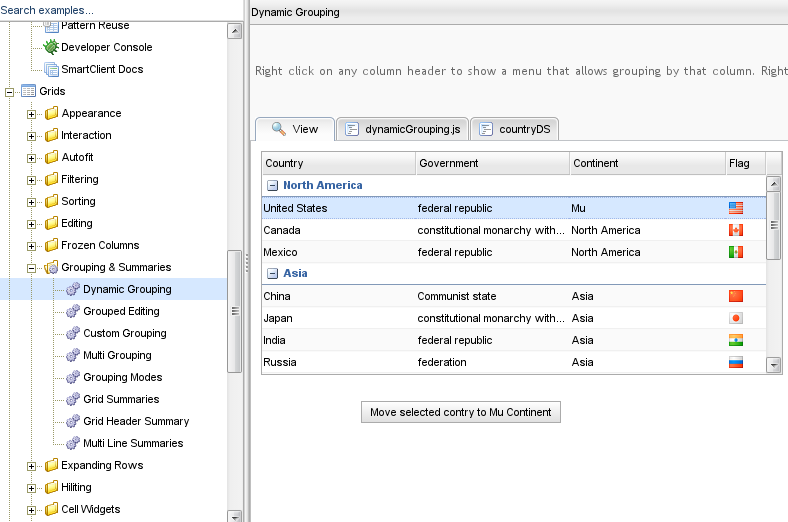
Task: Click the Japan flag icon
Action: [x=736, y=318]
